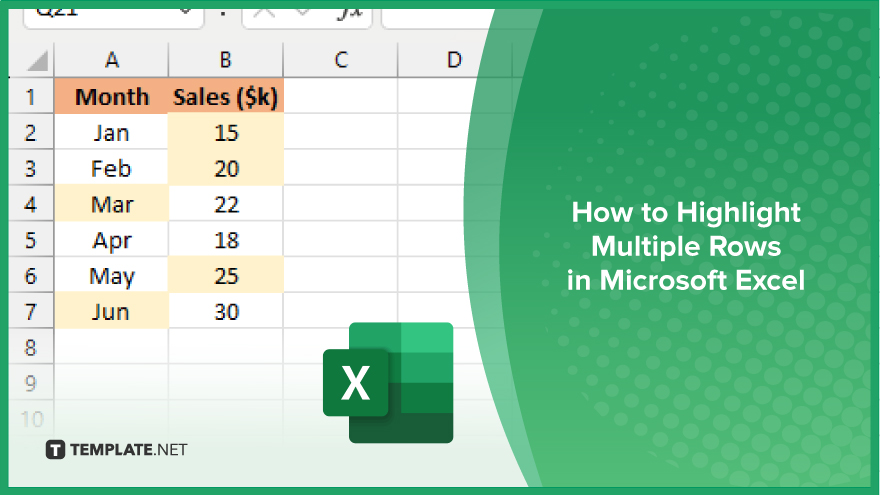The image size is (880, 495).
Task: Click the cell containing 15
Action: [226, 132]
